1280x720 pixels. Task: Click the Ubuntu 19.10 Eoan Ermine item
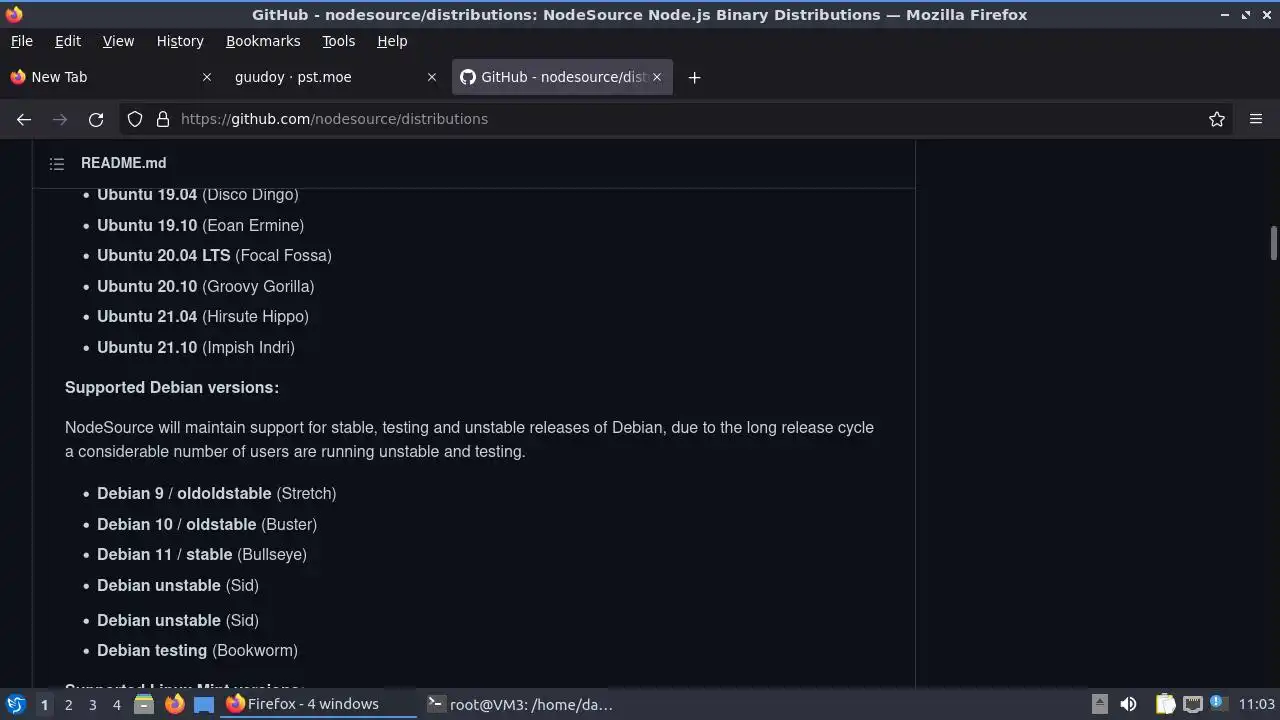(x=200, y=225)
